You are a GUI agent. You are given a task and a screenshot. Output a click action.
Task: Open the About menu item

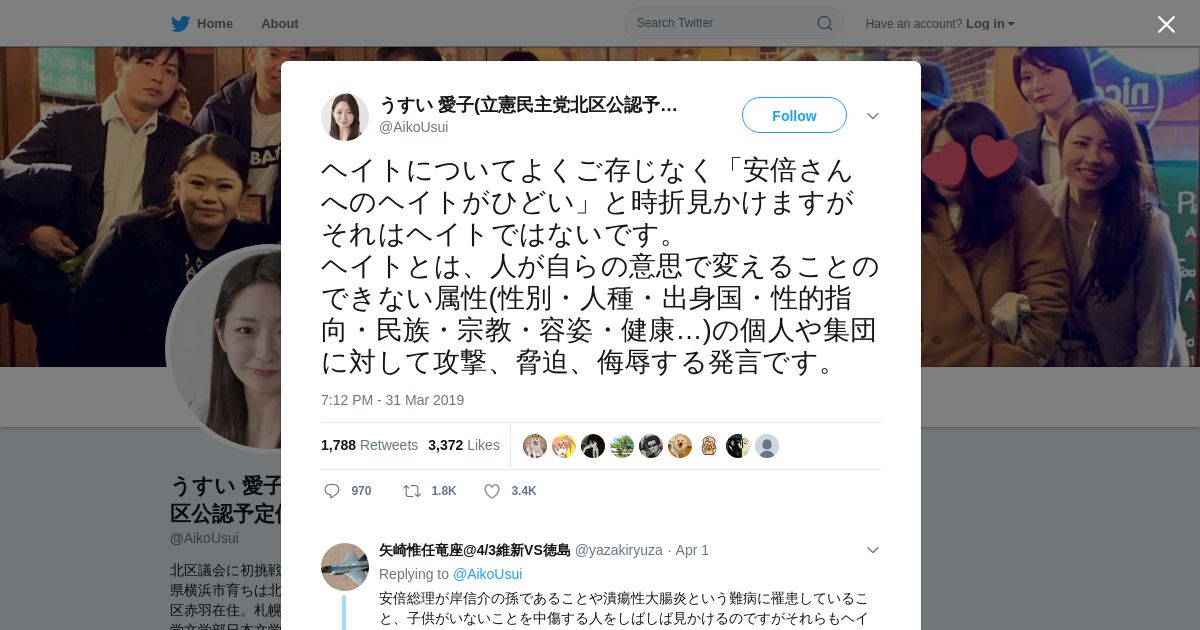280,24
